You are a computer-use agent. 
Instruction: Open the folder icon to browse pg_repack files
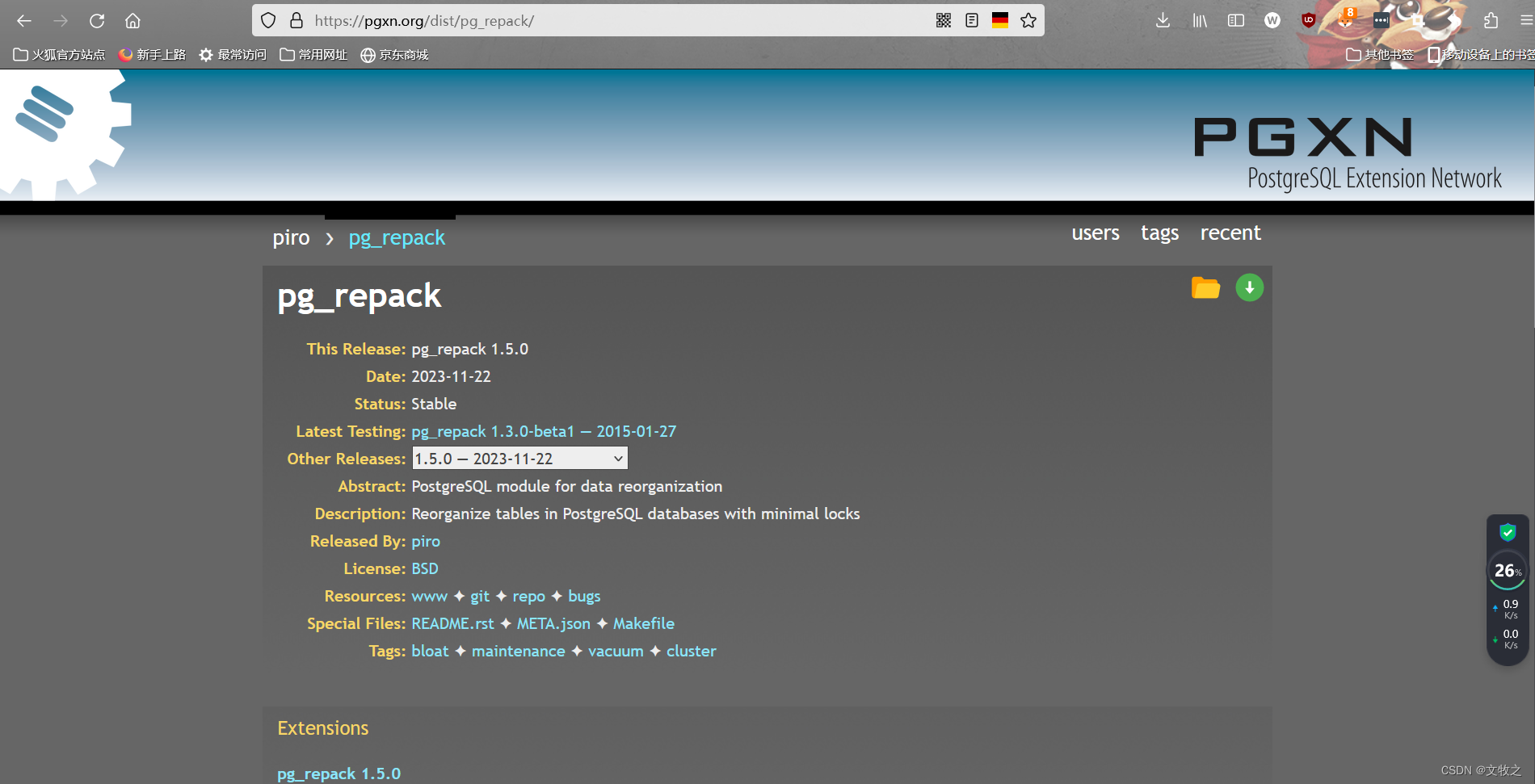coord(1205,287)
